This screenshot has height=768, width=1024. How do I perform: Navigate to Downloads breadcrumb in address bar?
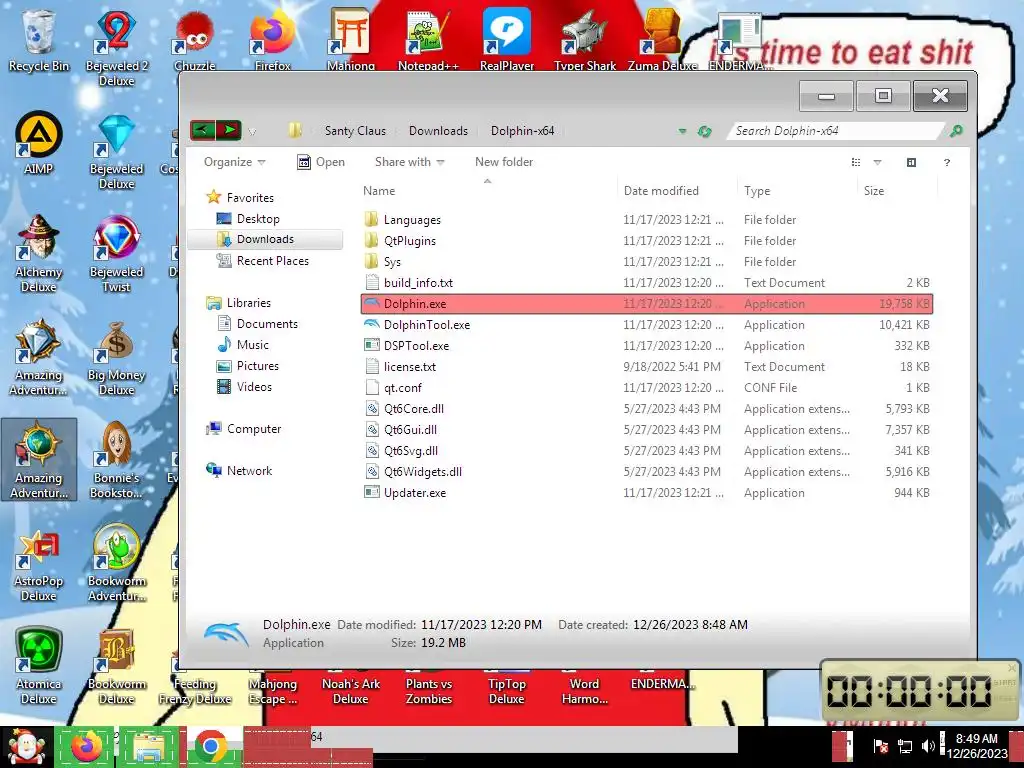point(438,131)
